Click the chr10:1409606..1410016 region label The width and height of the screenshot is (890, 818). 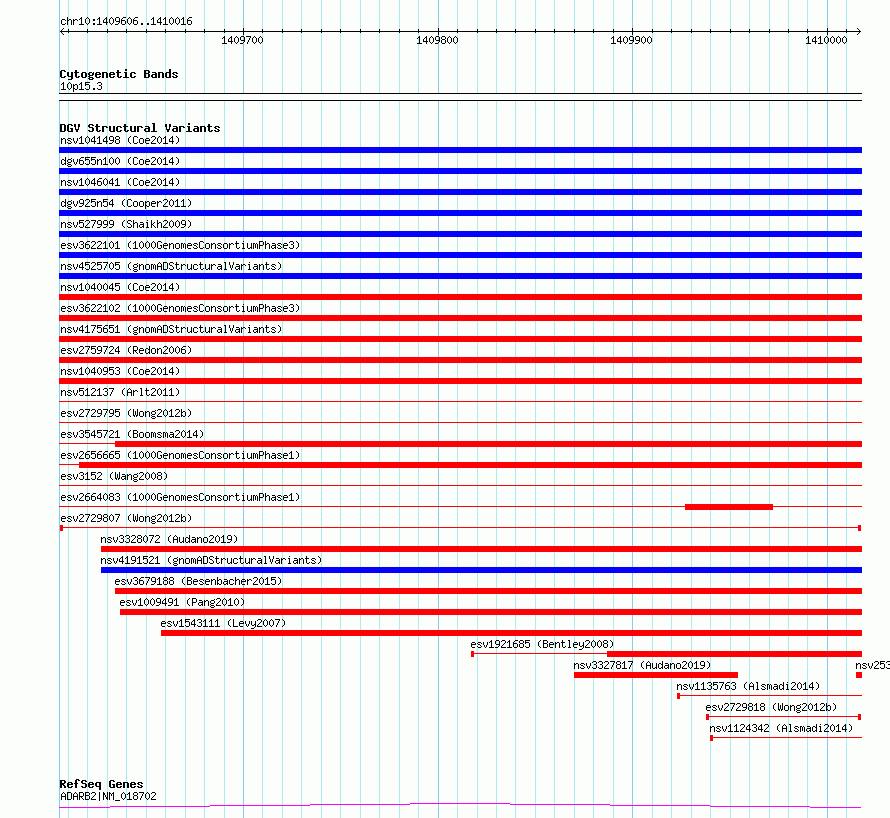126,22
